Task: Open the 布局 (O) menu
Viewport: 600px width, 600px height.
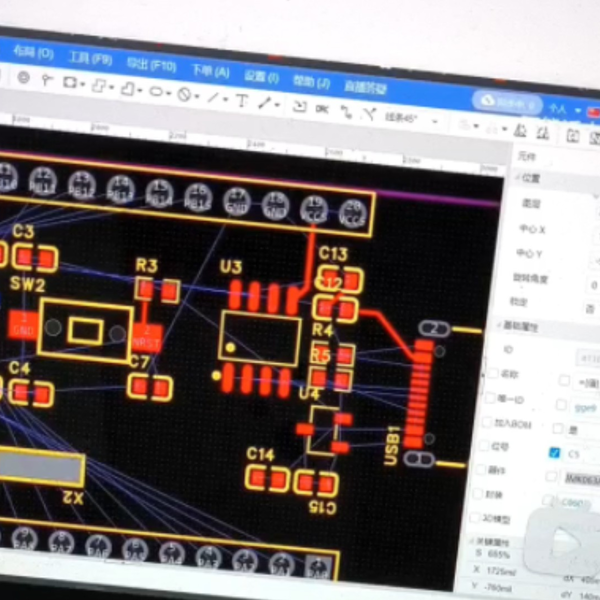Action: coord(34,52)
